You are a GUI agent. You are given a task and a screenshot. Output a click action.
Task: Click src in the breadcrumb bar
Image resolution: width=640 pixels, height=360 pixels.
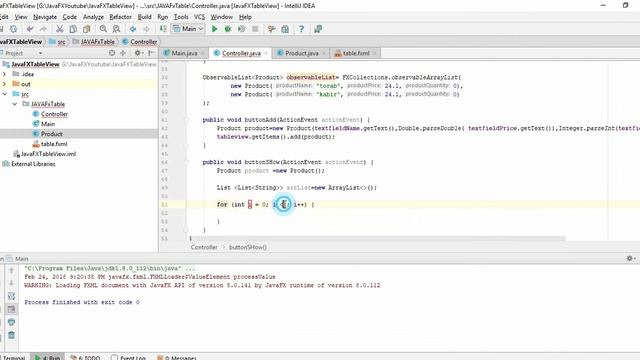61,42
